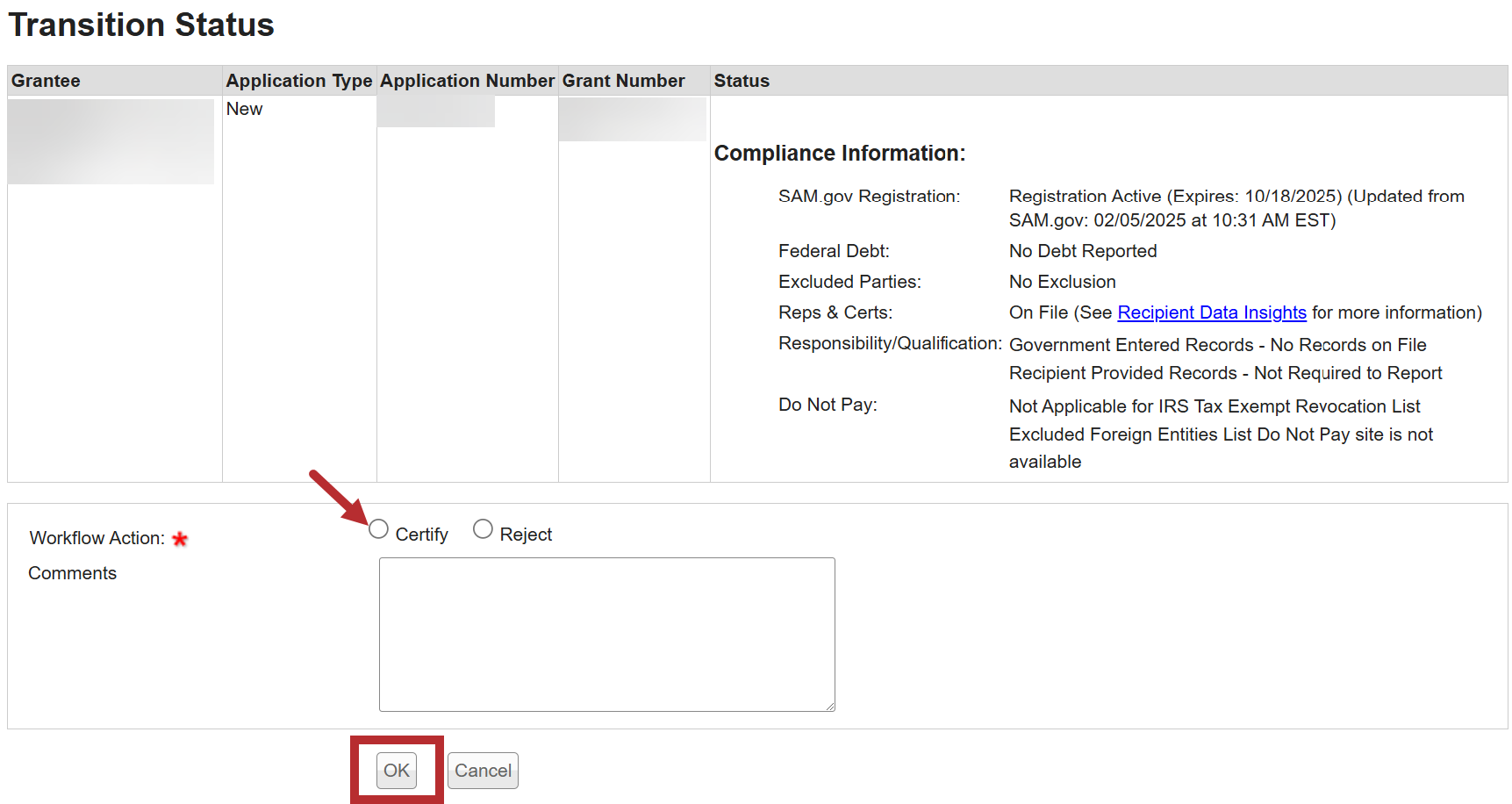Click the Transition Status page heading
1512x804 pixels.
[141, 25]
